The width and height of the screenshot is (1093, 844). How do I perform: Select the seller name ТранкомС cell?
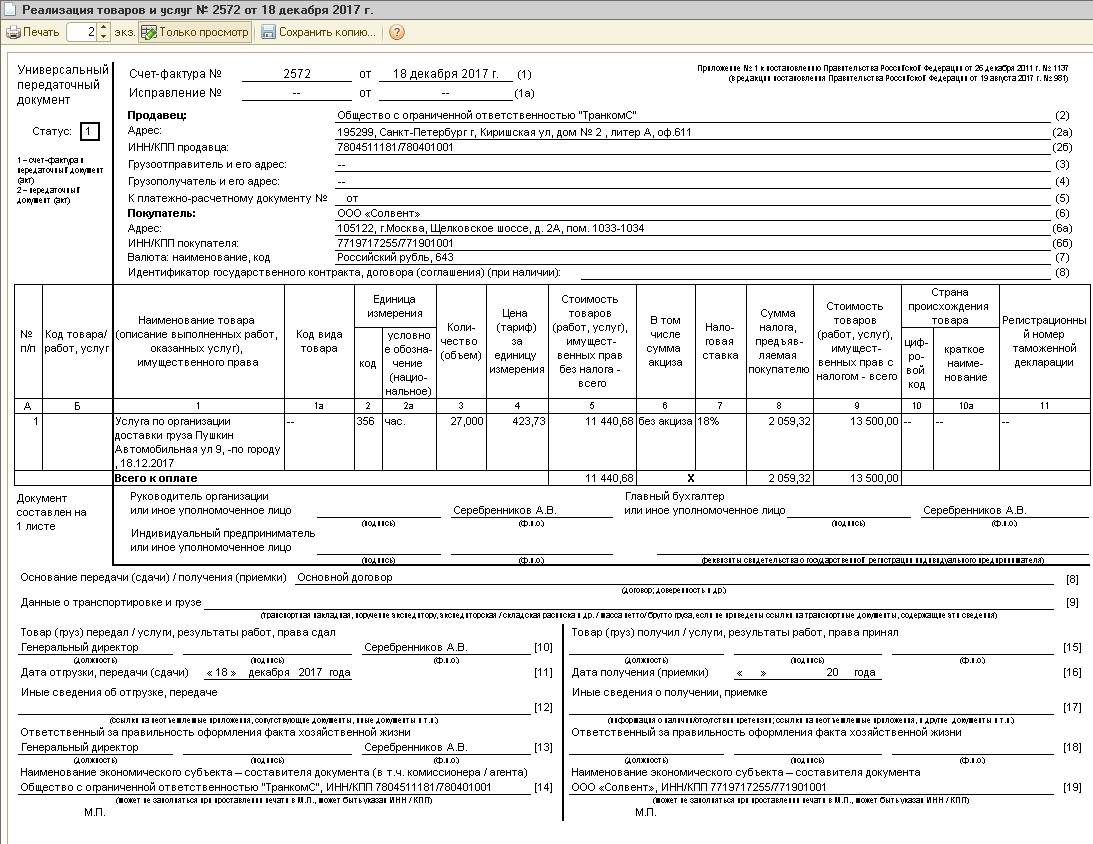[487, 115]
